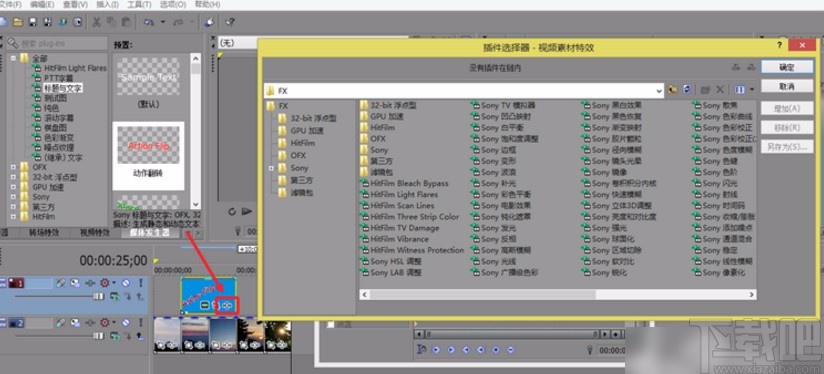The height and width of the screenshot is (374, 824).
Task: Open track 1 automation dropdown arrow
Action: tap(114, 283)
